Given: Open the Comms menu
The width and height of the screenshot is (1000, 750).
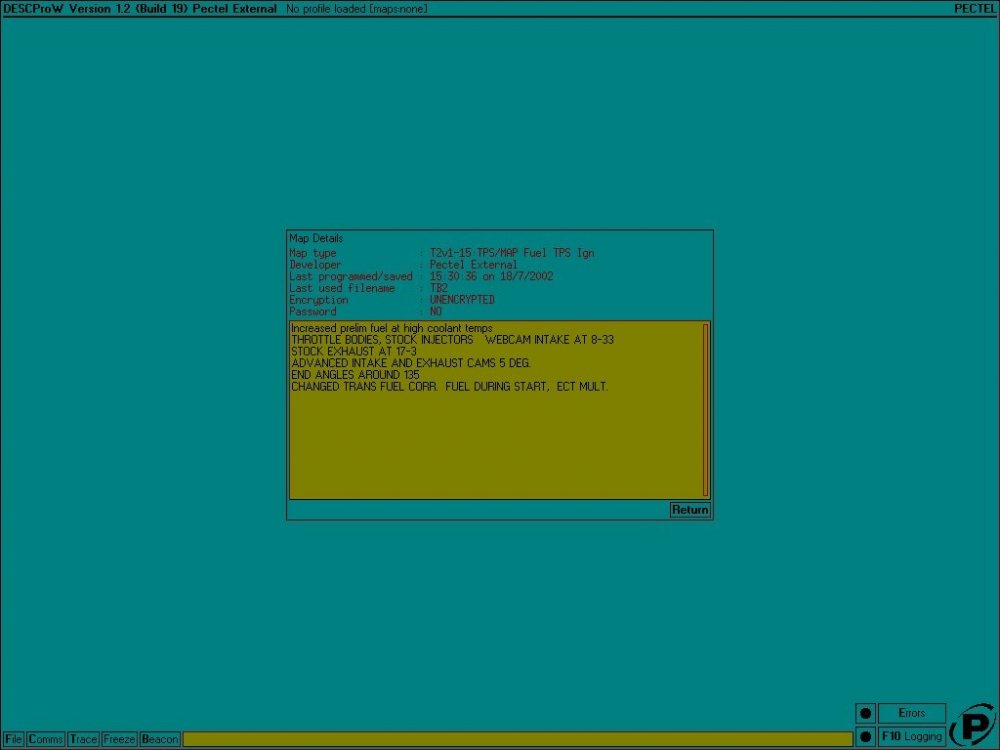Looking at the screenshot, I should (46, 739).
